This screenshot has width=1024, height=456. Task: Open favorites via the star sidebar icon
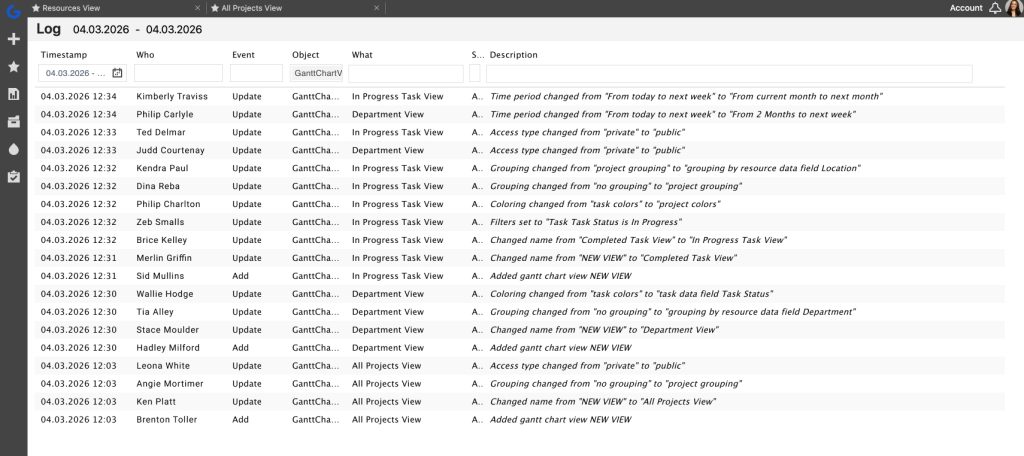pyautogui.click(x=13, y=66)
